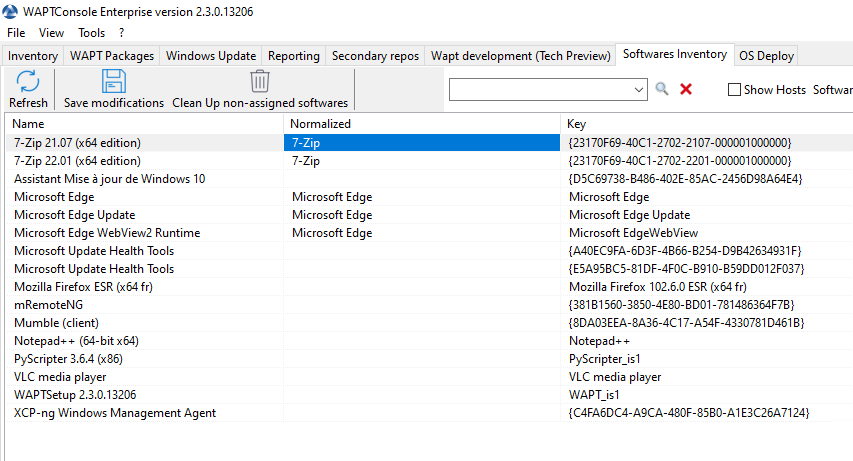Clear the search with the red X
Screen dimensions: 853x461
click(x=686, y=89)
